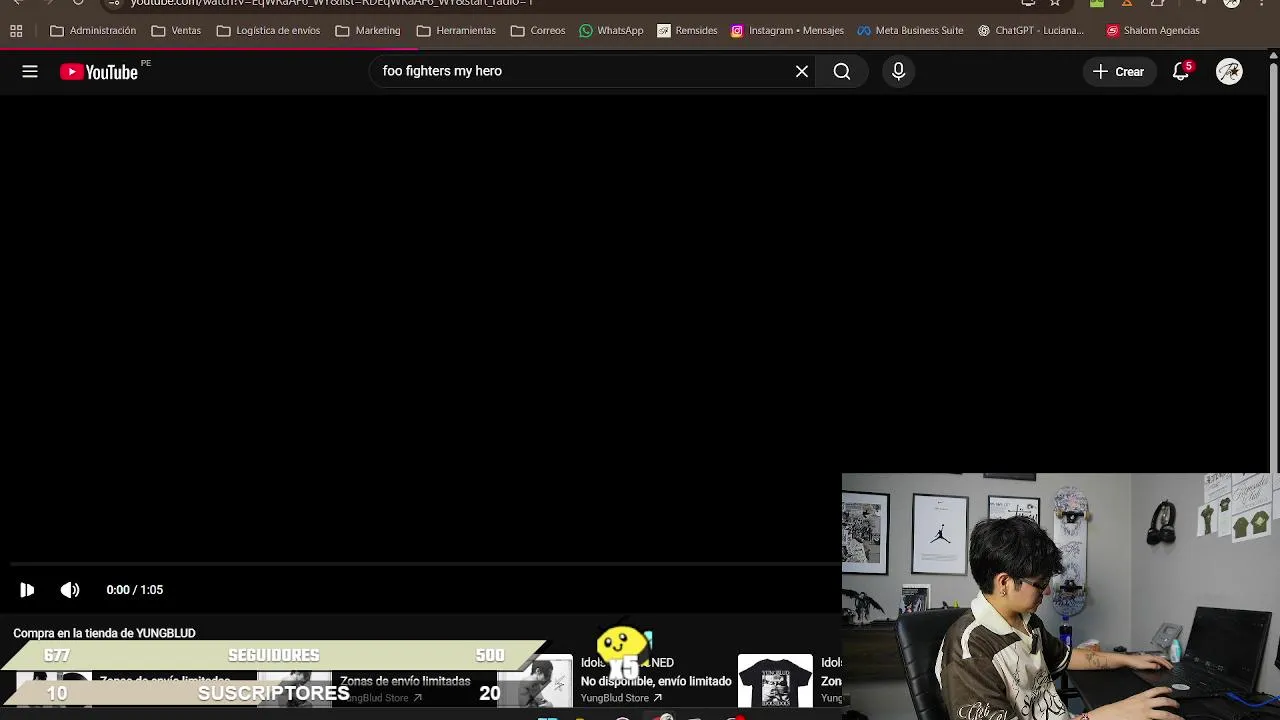Open the Administración bookmark folder
This screenshot has height=720, width=1280.
(x=93, y=31)
